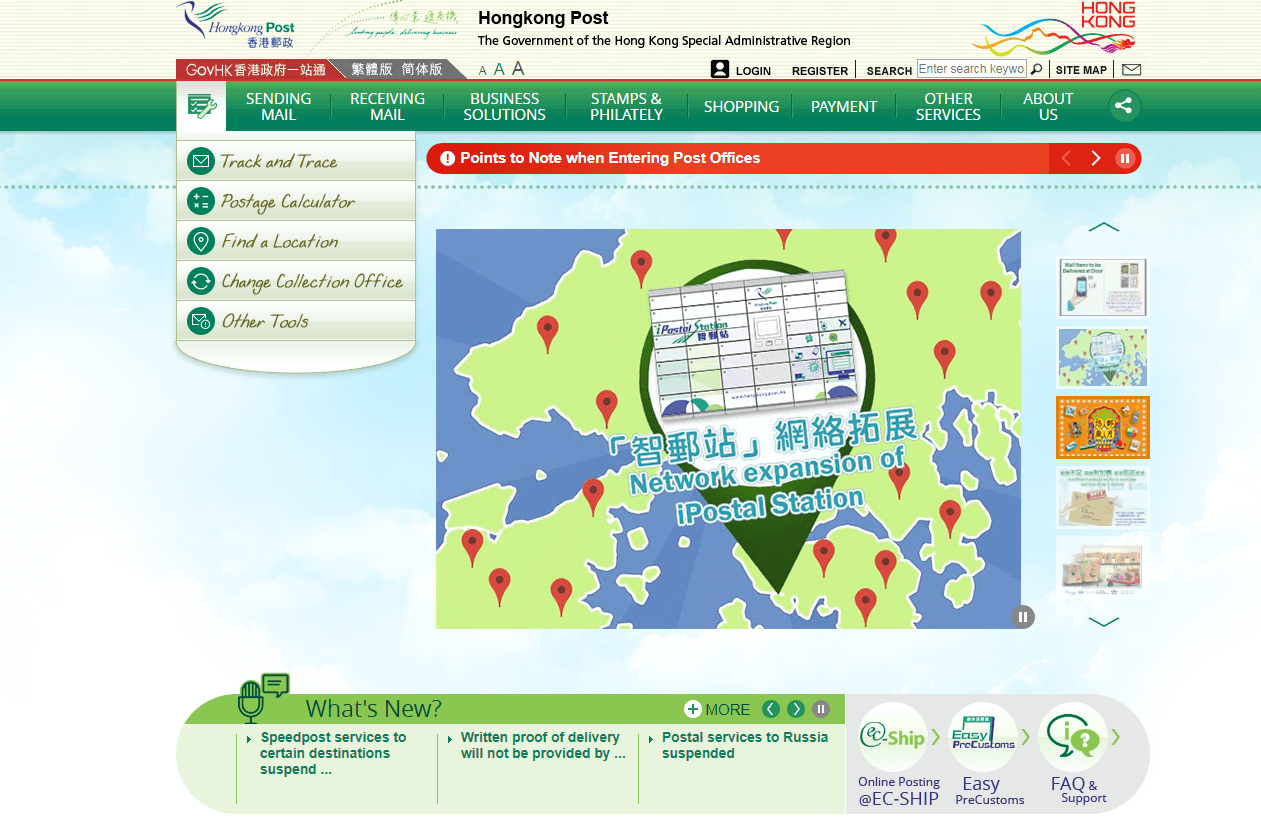The width and height of the screenshot is (1261, 823).
Task: Open the Business Solutions menu
Action: tap(504, 106)
